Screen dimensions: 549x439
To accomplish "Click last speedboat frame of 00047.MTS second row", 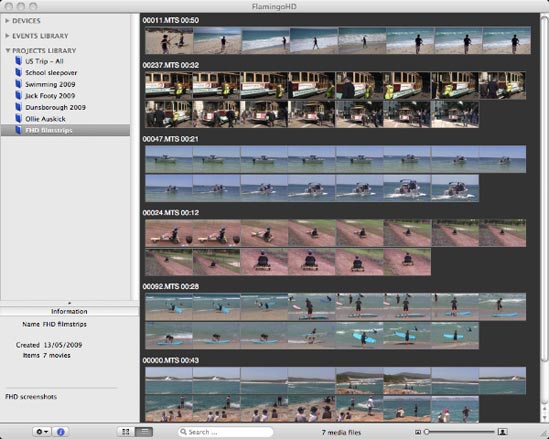I will click(455, 188).
